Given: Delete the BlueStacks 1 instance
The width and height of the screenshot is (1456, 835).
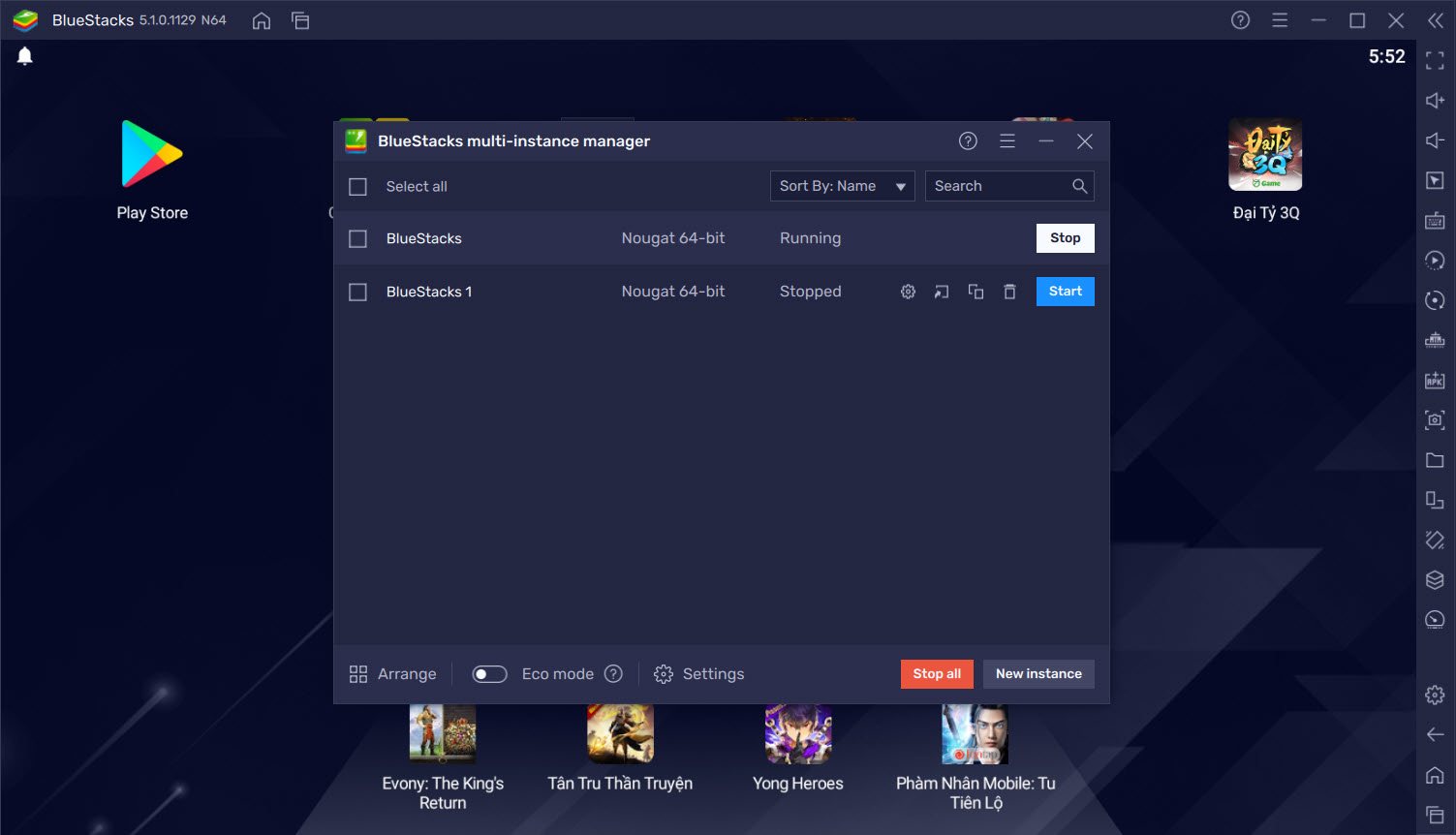Looking at the screenshot, I should (x=1009, y=292).
